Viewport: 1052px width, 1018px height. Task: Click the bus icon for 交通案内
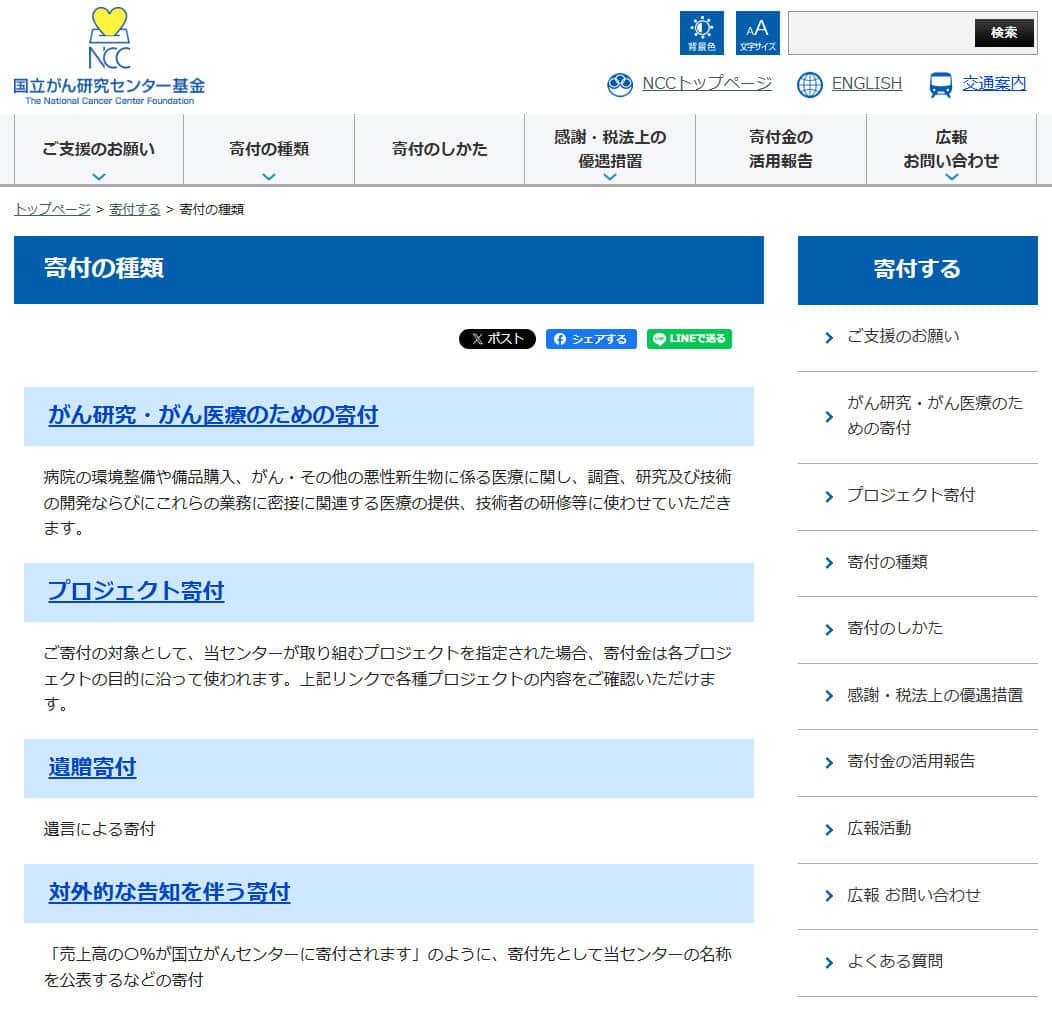[938, 85]
